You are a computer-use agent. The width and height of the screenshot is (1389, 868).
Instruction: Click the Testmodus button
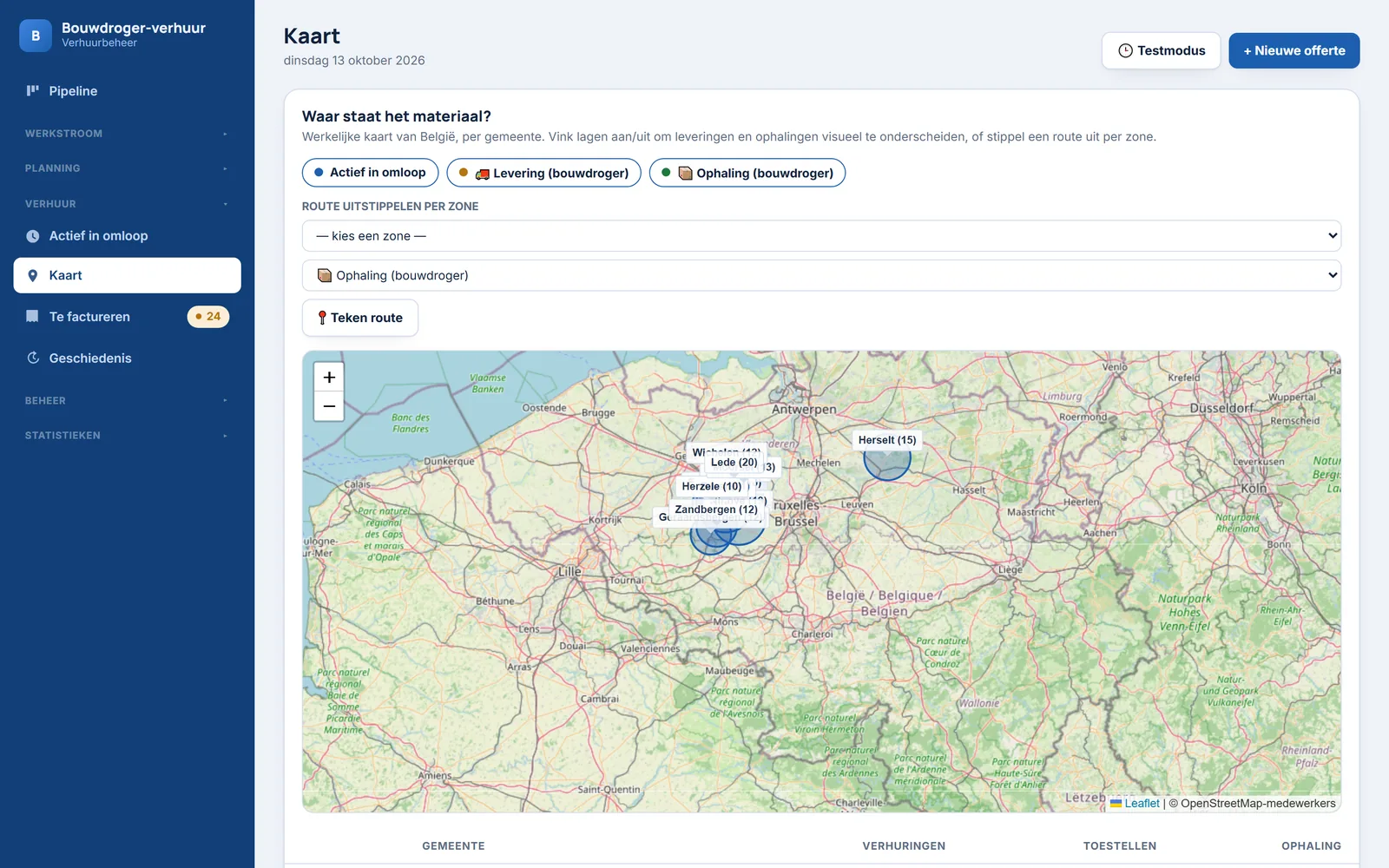point(1161,50)
